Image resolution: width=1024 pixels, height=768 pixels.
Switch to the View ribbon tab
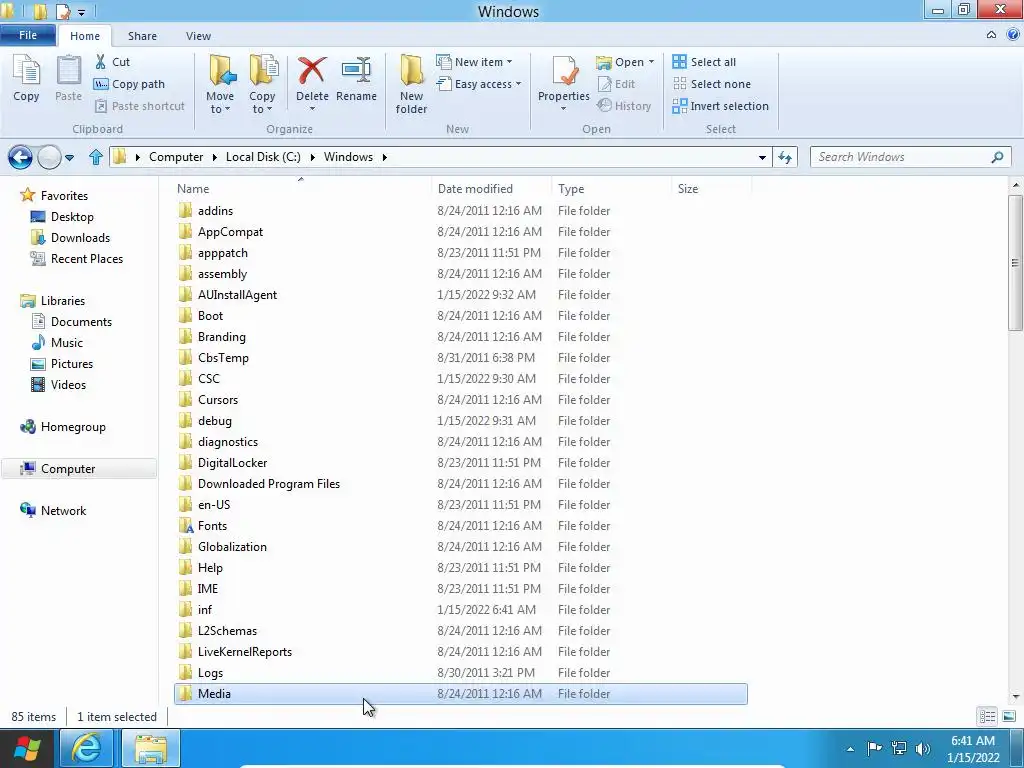pyautogui.click(x=198, y=36)
